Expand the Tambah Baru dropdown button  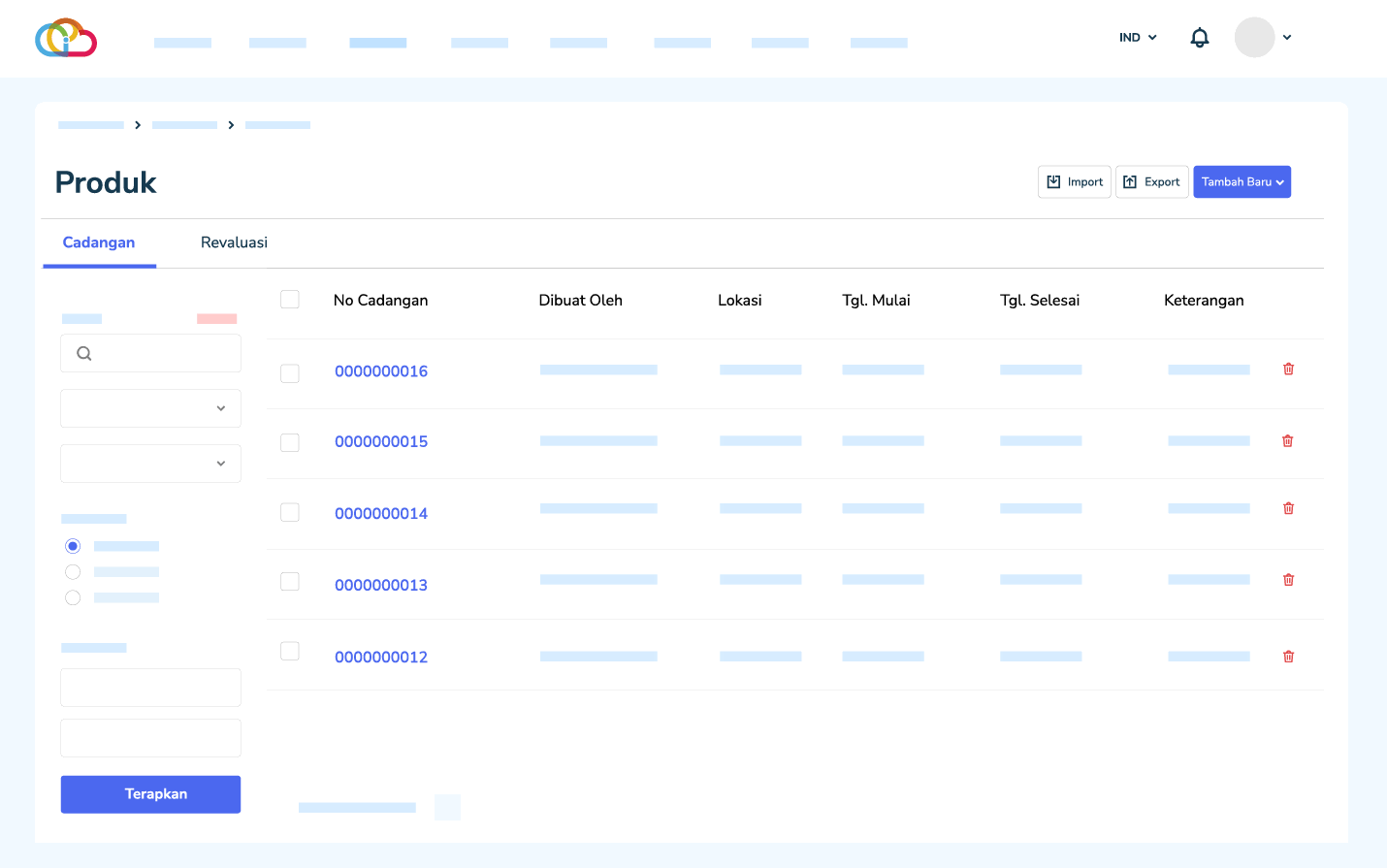click(1242, 182)
